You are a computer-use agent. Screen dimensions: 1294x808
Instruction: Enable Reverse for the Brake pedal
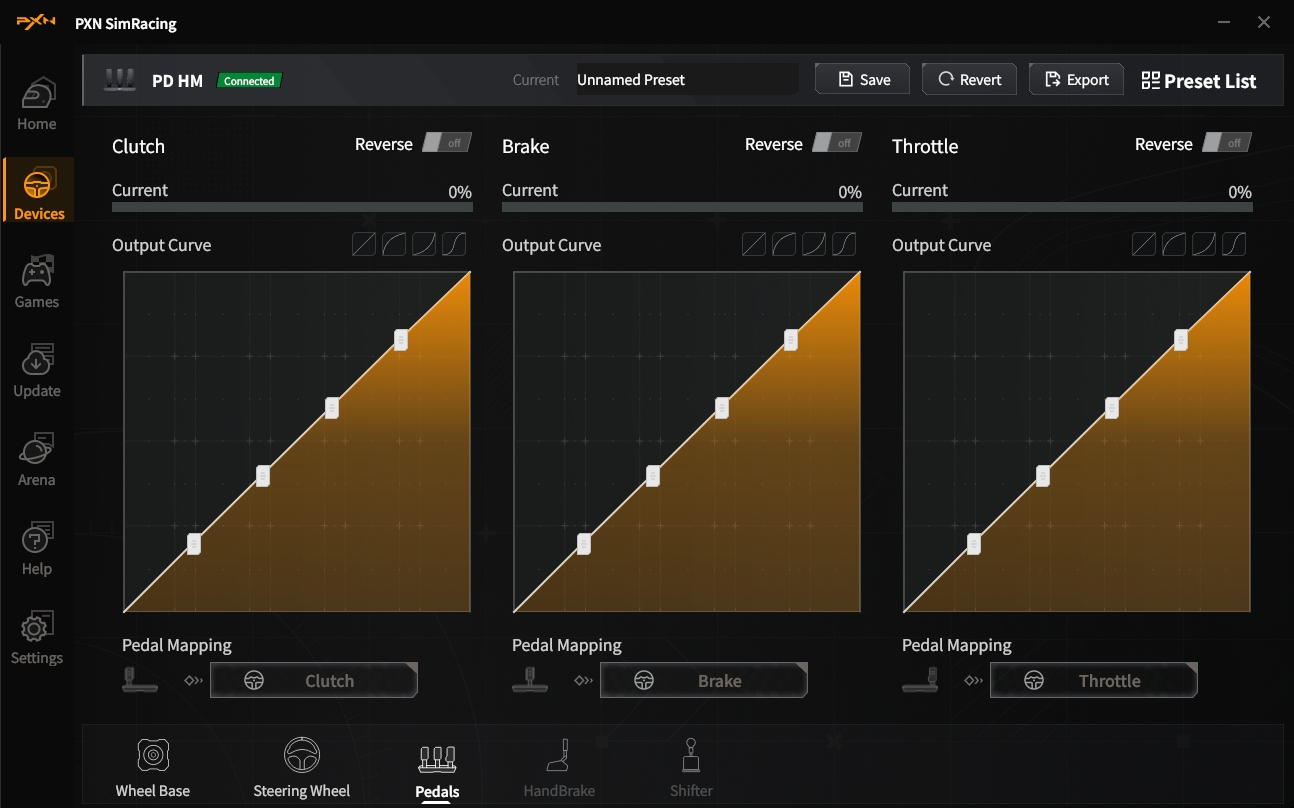836,143
